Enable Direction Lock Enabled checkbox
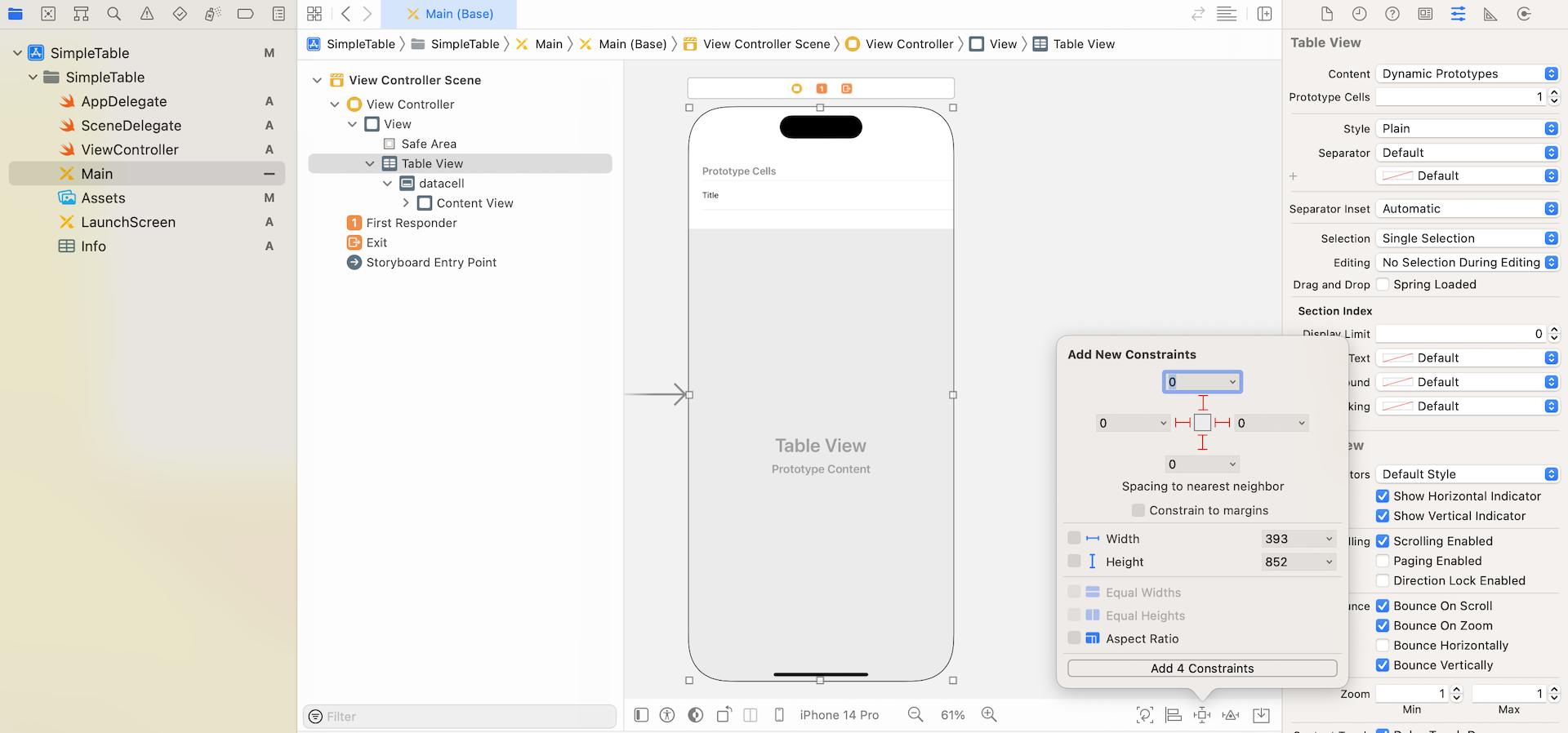 1383,580
